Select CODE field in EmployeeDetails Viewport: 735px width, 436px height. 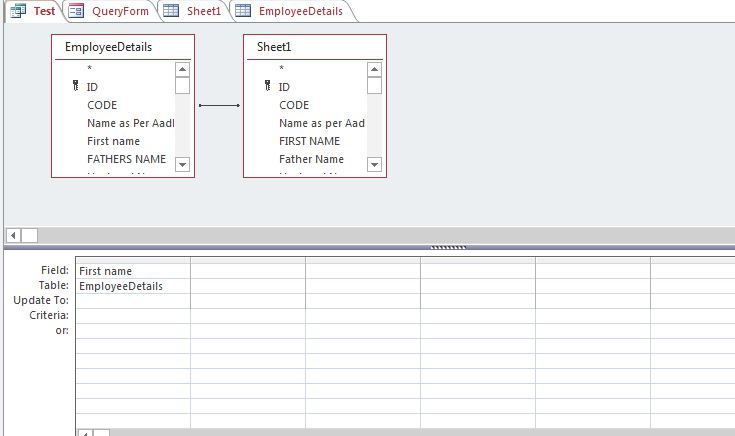pyautogui.click(x=102, y=105)
